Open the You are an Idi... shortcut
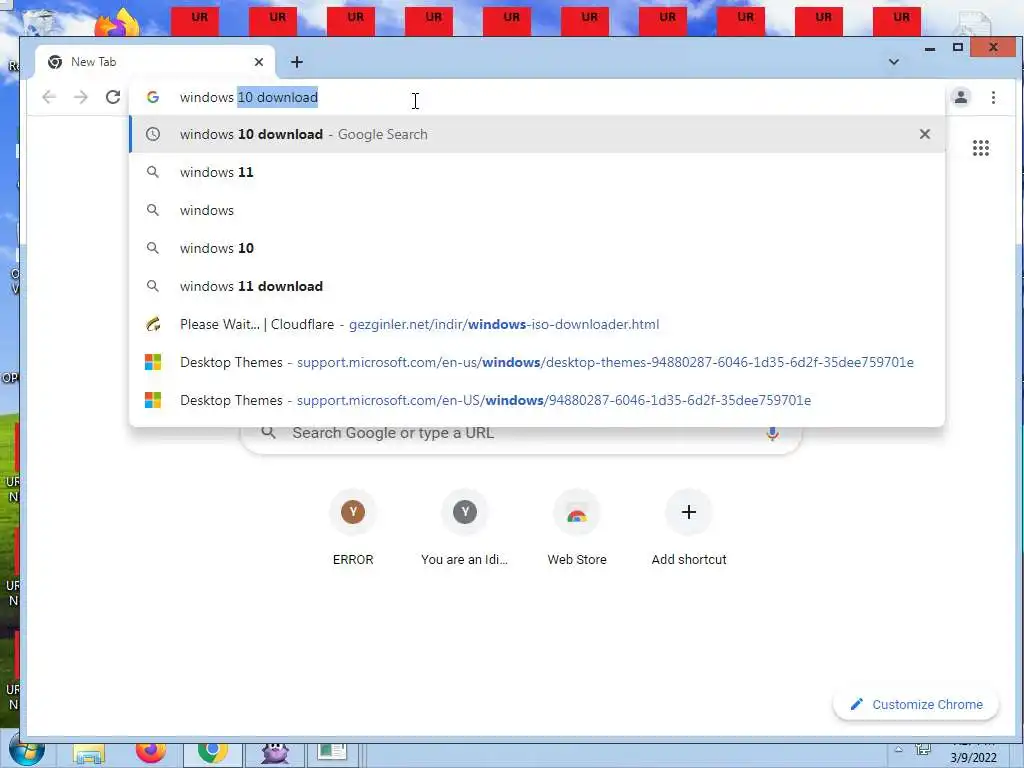The height and width of the screenshot is (768, 1024). [x=464, y=529]
